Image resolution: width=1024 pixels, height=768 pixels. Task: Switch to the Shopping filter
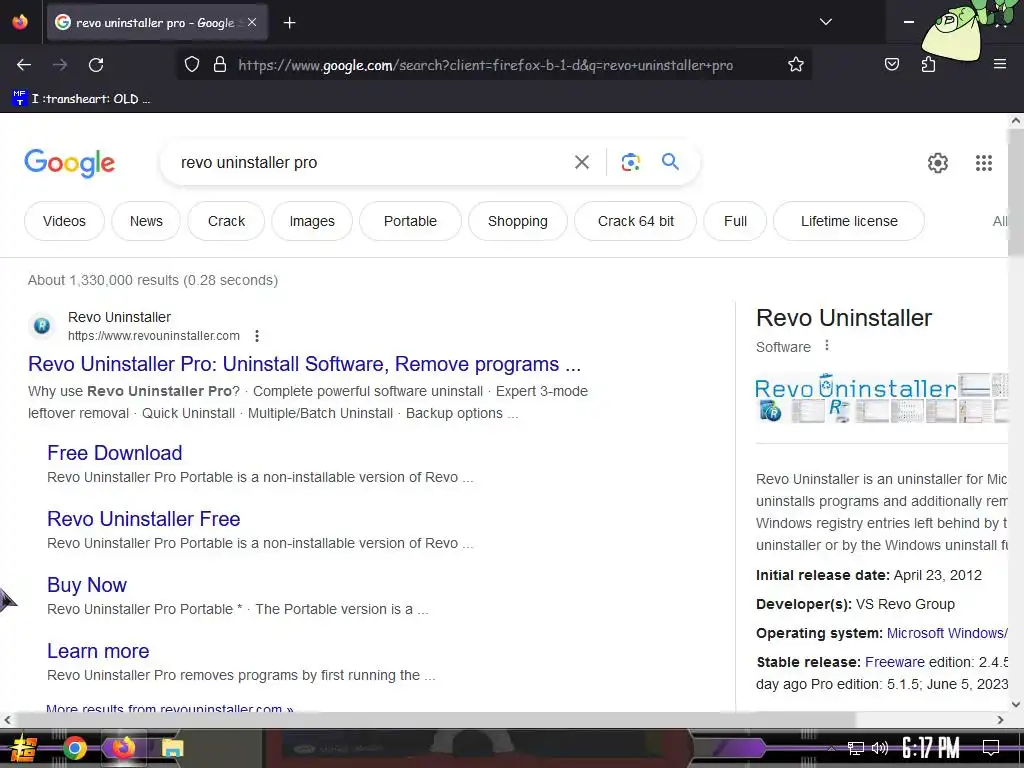click(518, 221)
